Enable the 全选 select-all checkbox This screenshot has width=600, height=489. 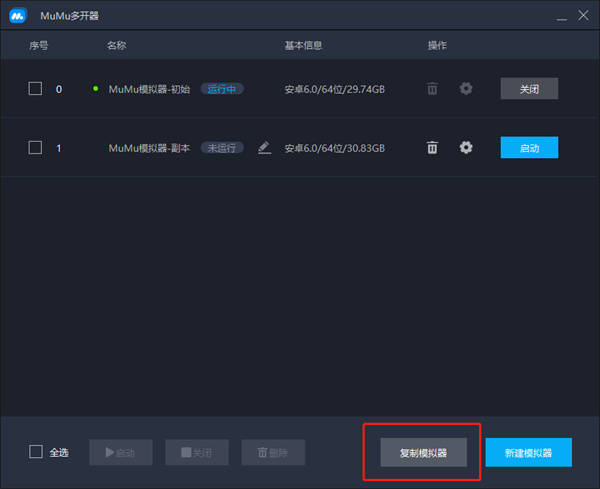pos(36,452)
